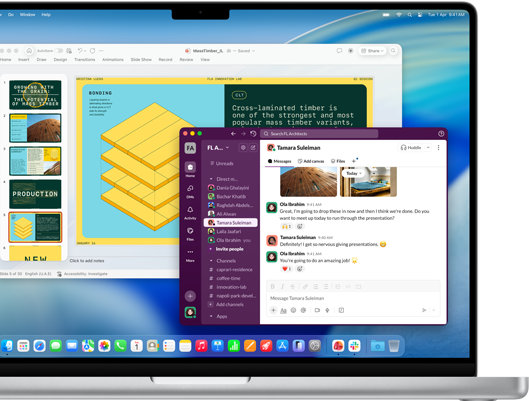Go forward using Slack's forward arrow
The image size is (529, 401).
(x=243, y=134)
